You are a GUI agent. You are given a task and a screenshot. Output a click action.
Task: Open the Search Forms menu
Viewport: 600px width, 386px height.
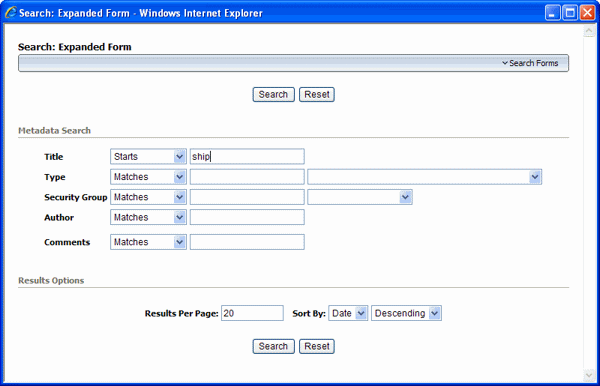(530, 63)
